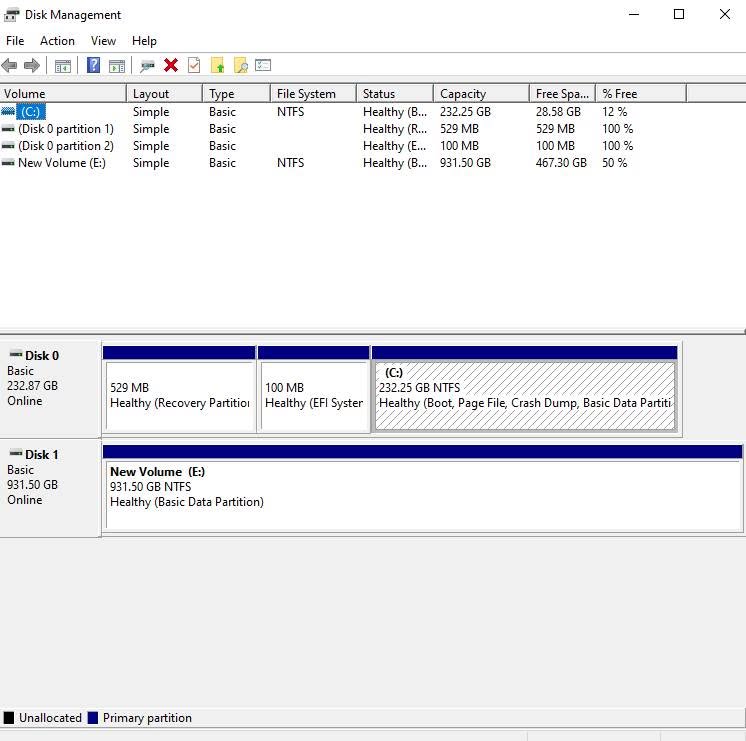Screen dimensions: 746x741
Task: Click 232.25 GB capacity cell
Action: click(x=465, y=112)
